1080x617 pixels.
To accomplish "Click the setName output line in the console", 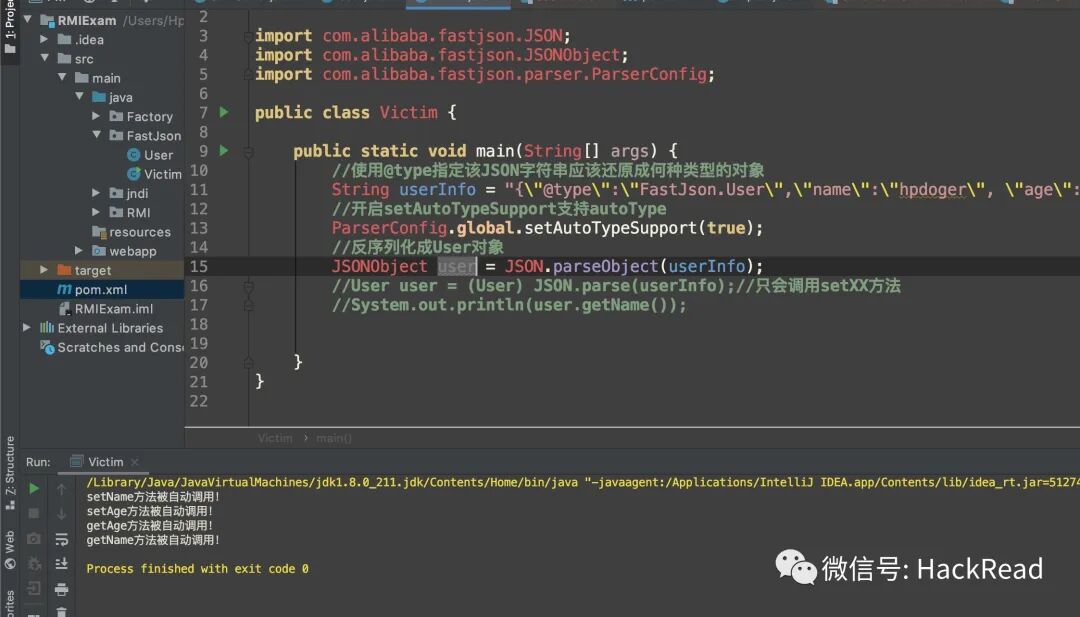I will click(x=153, y=496).
